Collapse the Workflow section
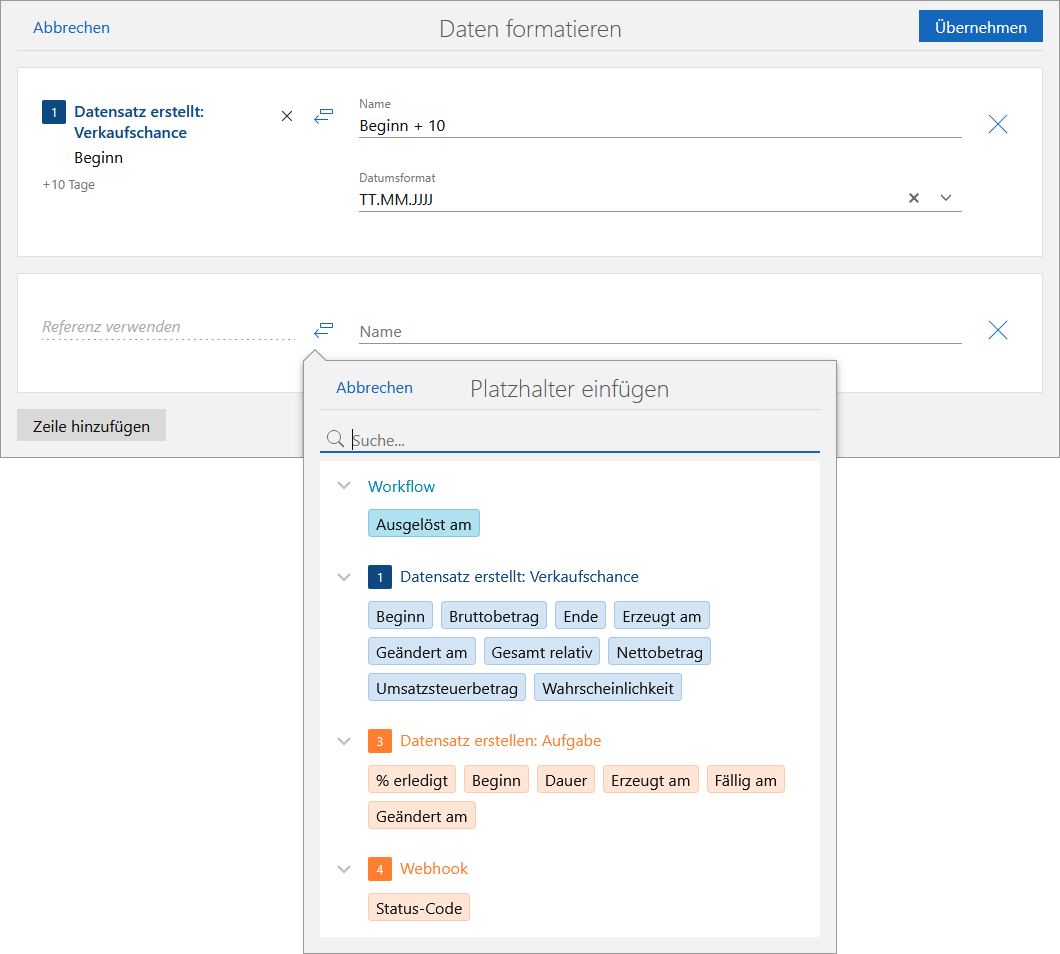Viewport: 1060px width, 954px height. tap(344, 486)
